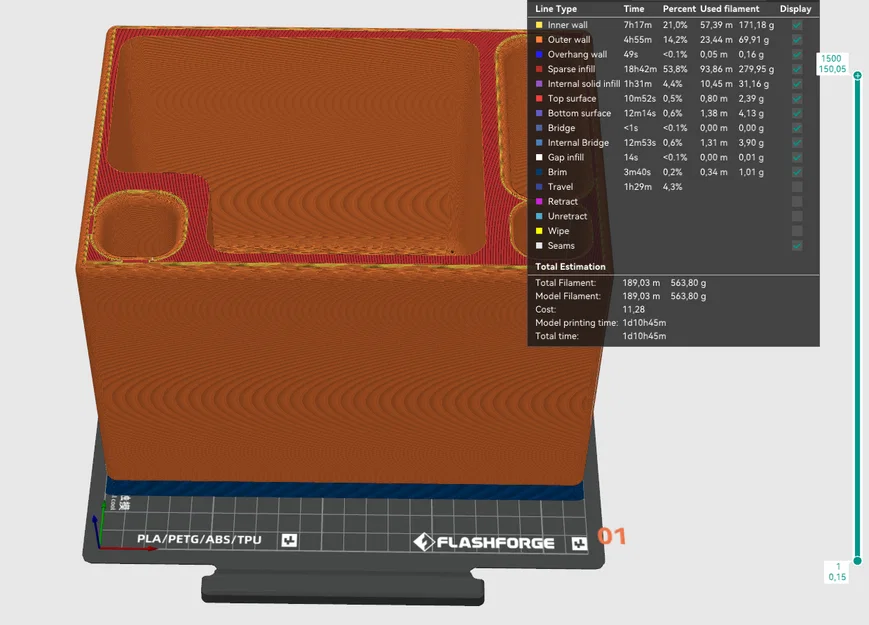Select the plate label 01

pos(610,537)
